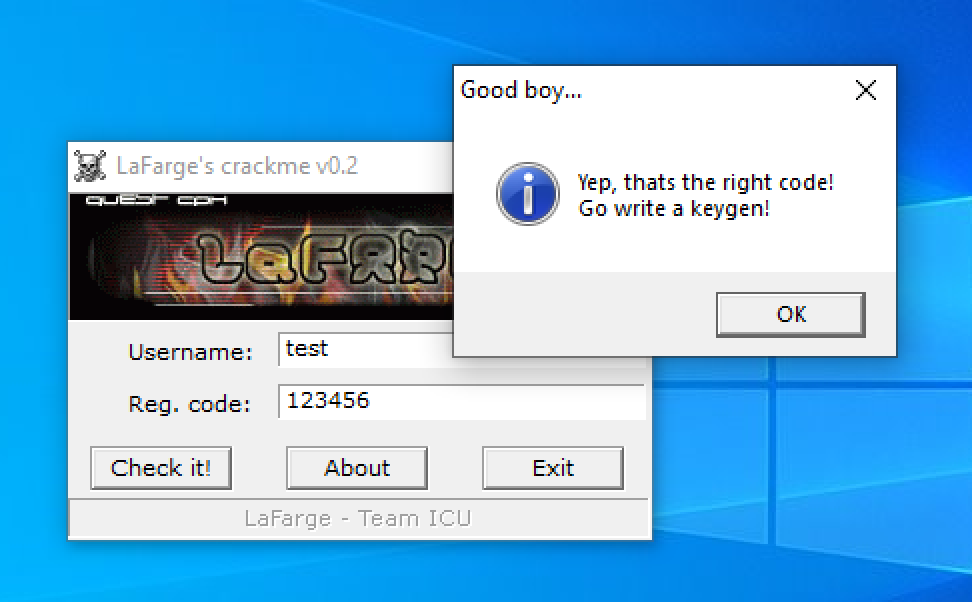Click the Check it! button
Image resolution: width=972 pixels, height=602 pixels.
click(x=161, y=468)
